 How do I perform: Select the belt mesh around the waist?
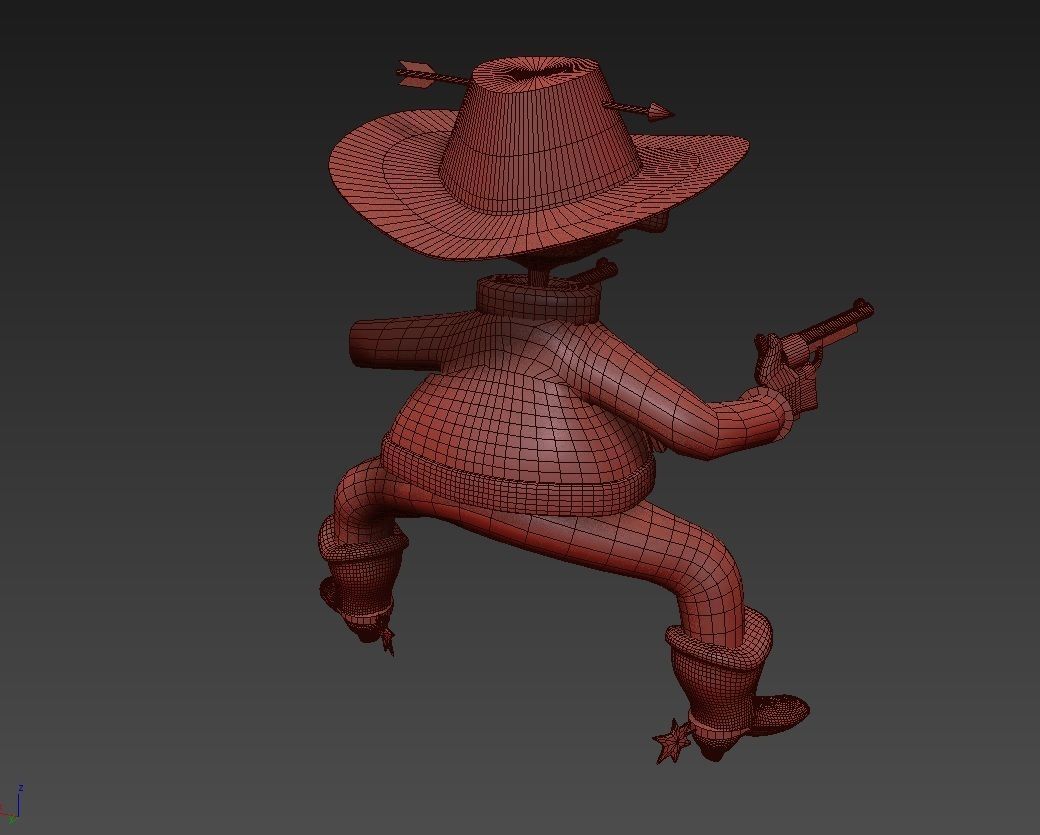coord(517,483)
